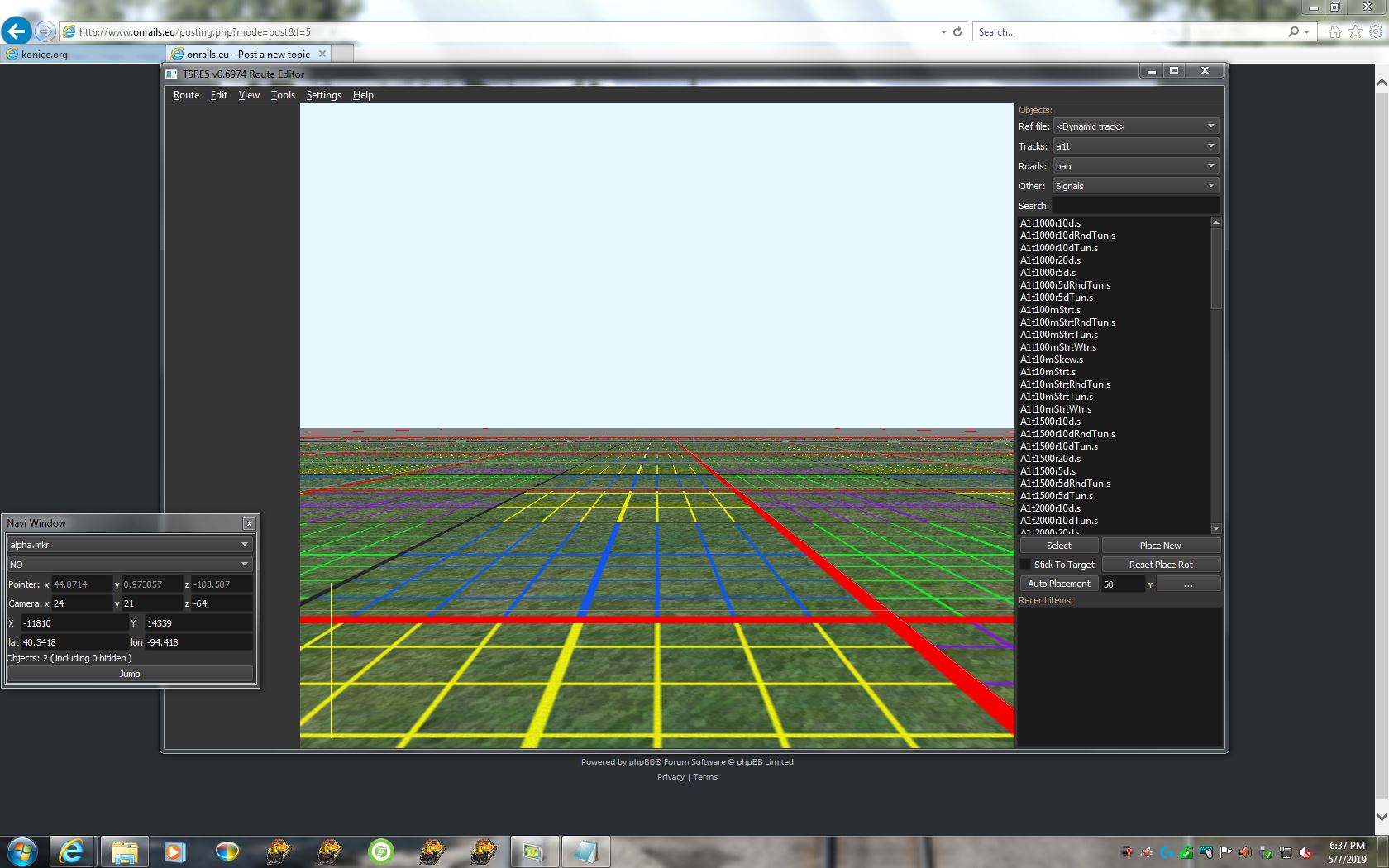Open the Tools menu
This screenshot has height=868, width=1389.
coord(283,95)
